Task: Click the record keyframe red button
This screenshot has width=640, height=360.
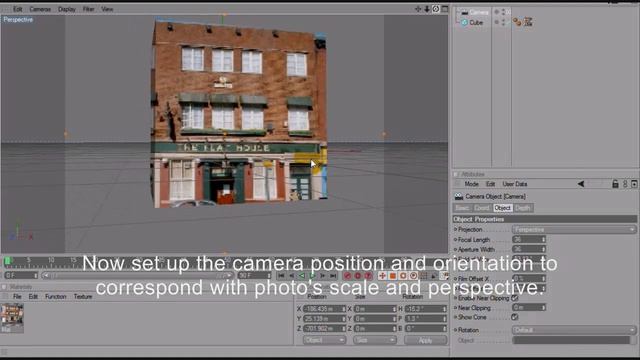Action: (x=347, y=276)
